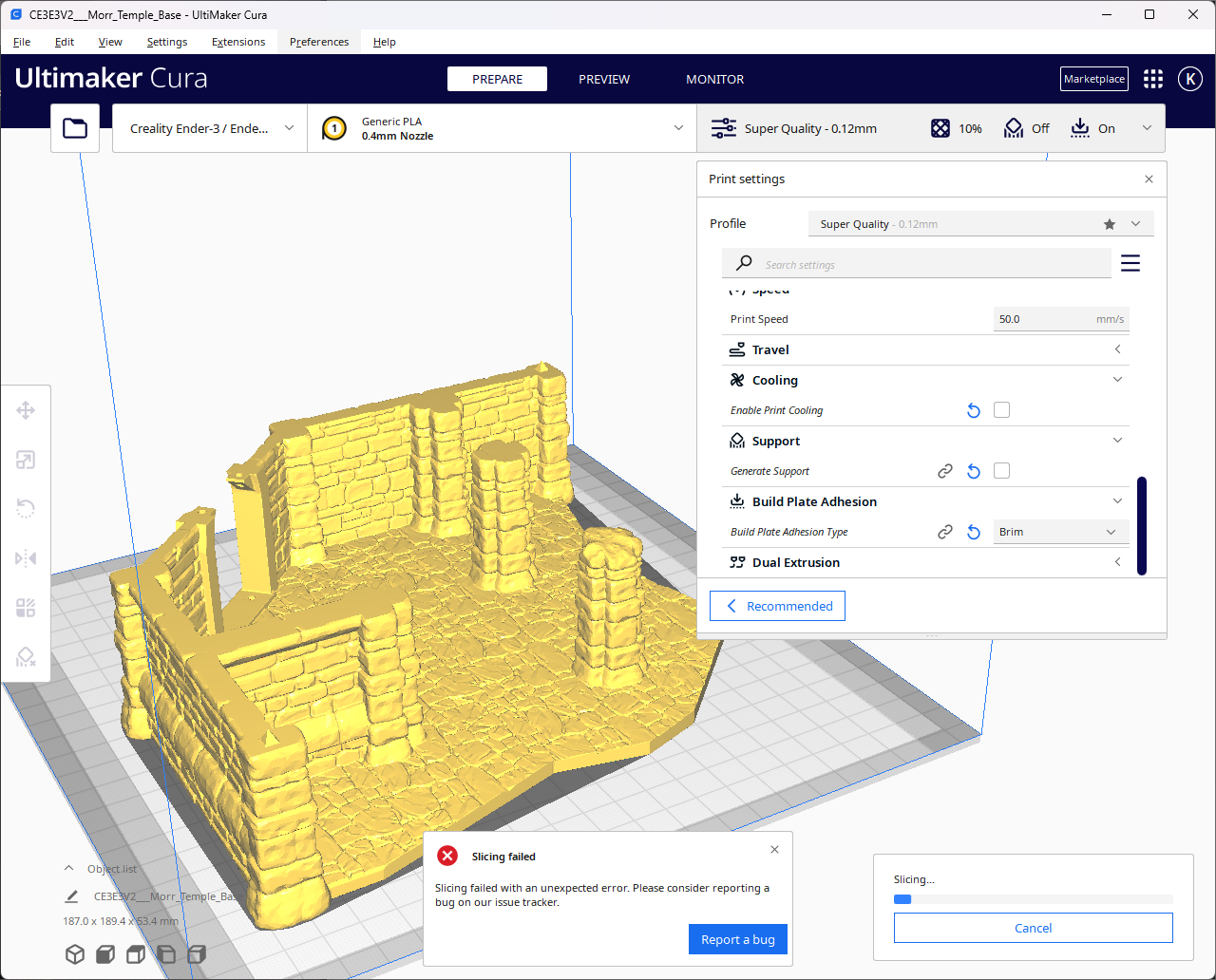Click Report a bug button
The height and width of the screenshot is (980, 1216).
tap(738, 939)
